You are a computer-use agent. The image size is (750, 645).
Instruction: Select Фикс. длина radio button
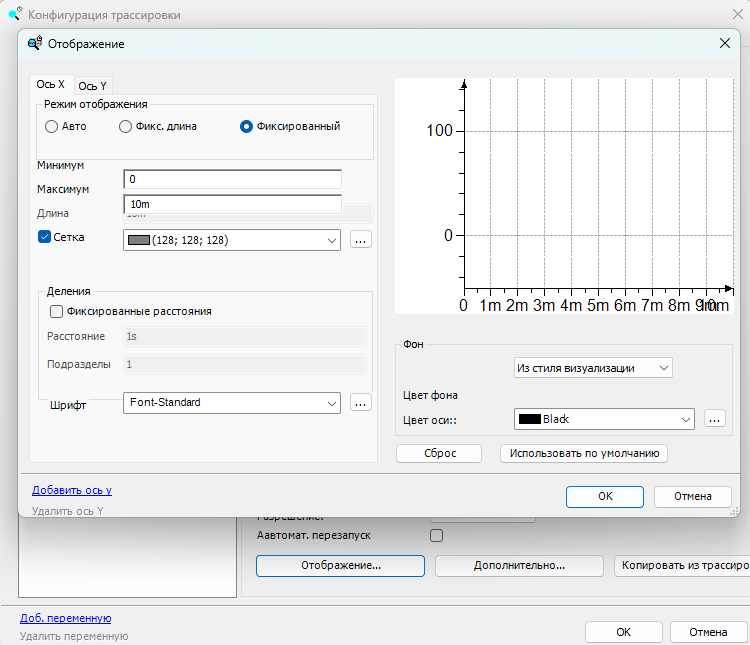[x=126, y=127]
